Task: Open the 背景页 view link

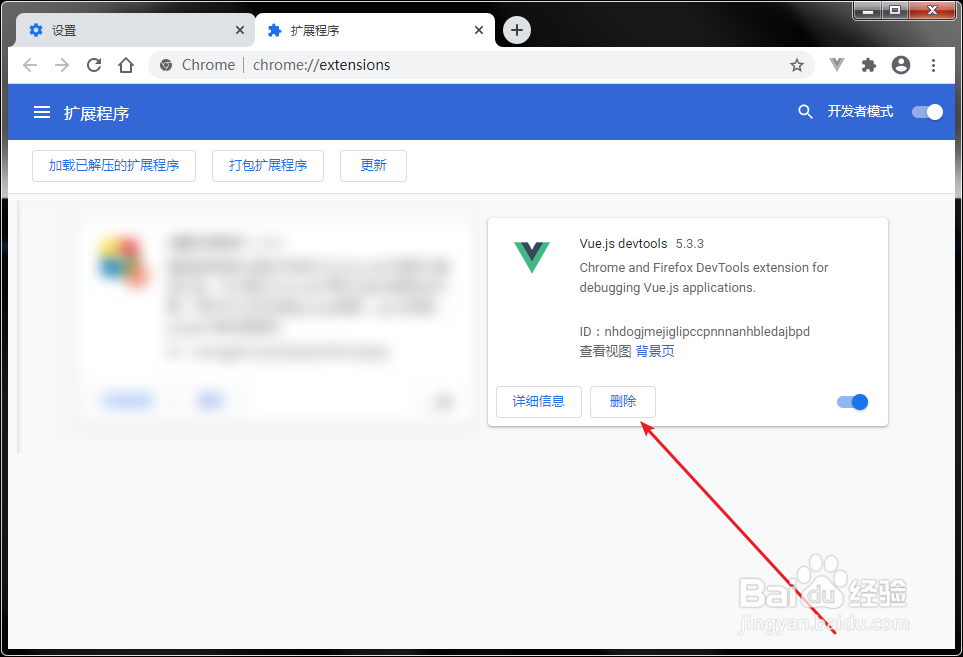Action: pyautogui.click(x=655, y=351)
